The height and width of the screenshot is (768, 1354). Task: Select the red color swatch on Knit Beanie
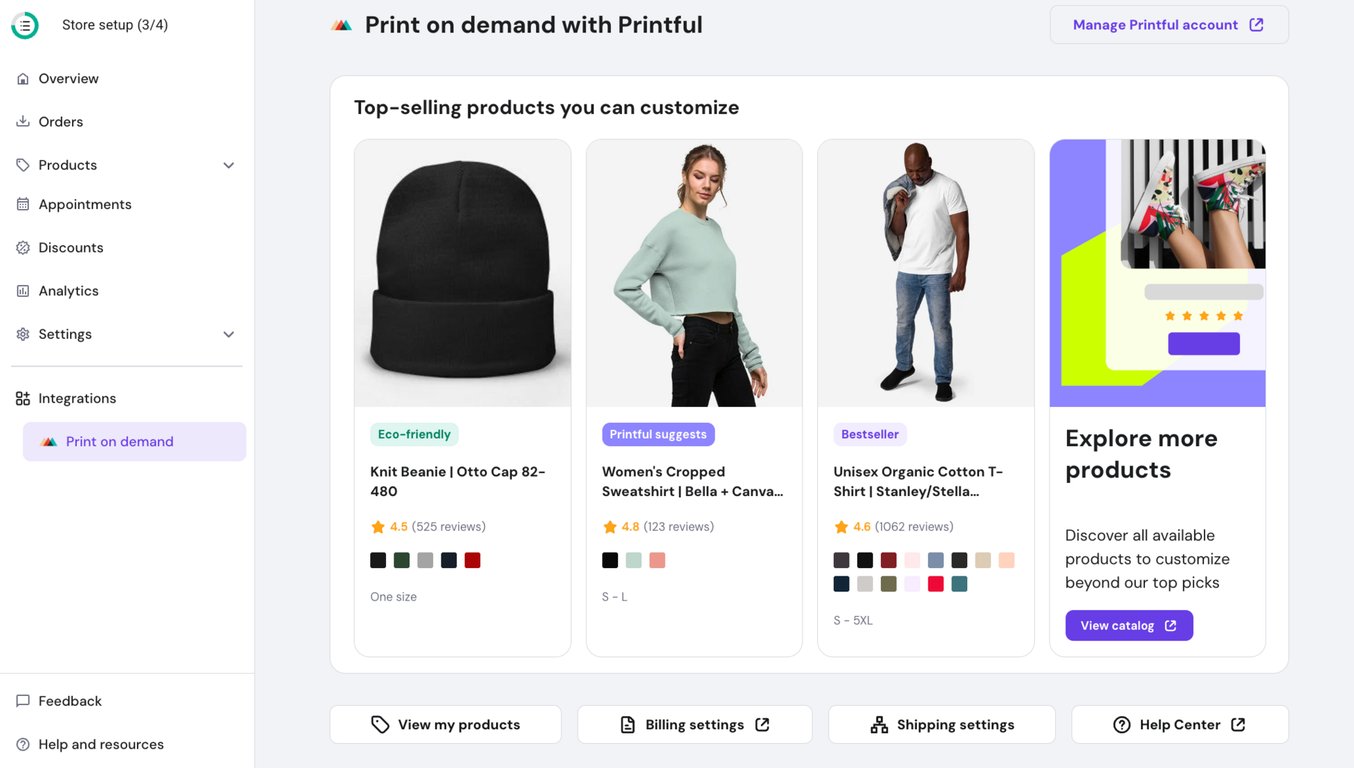tap(472, 560)
